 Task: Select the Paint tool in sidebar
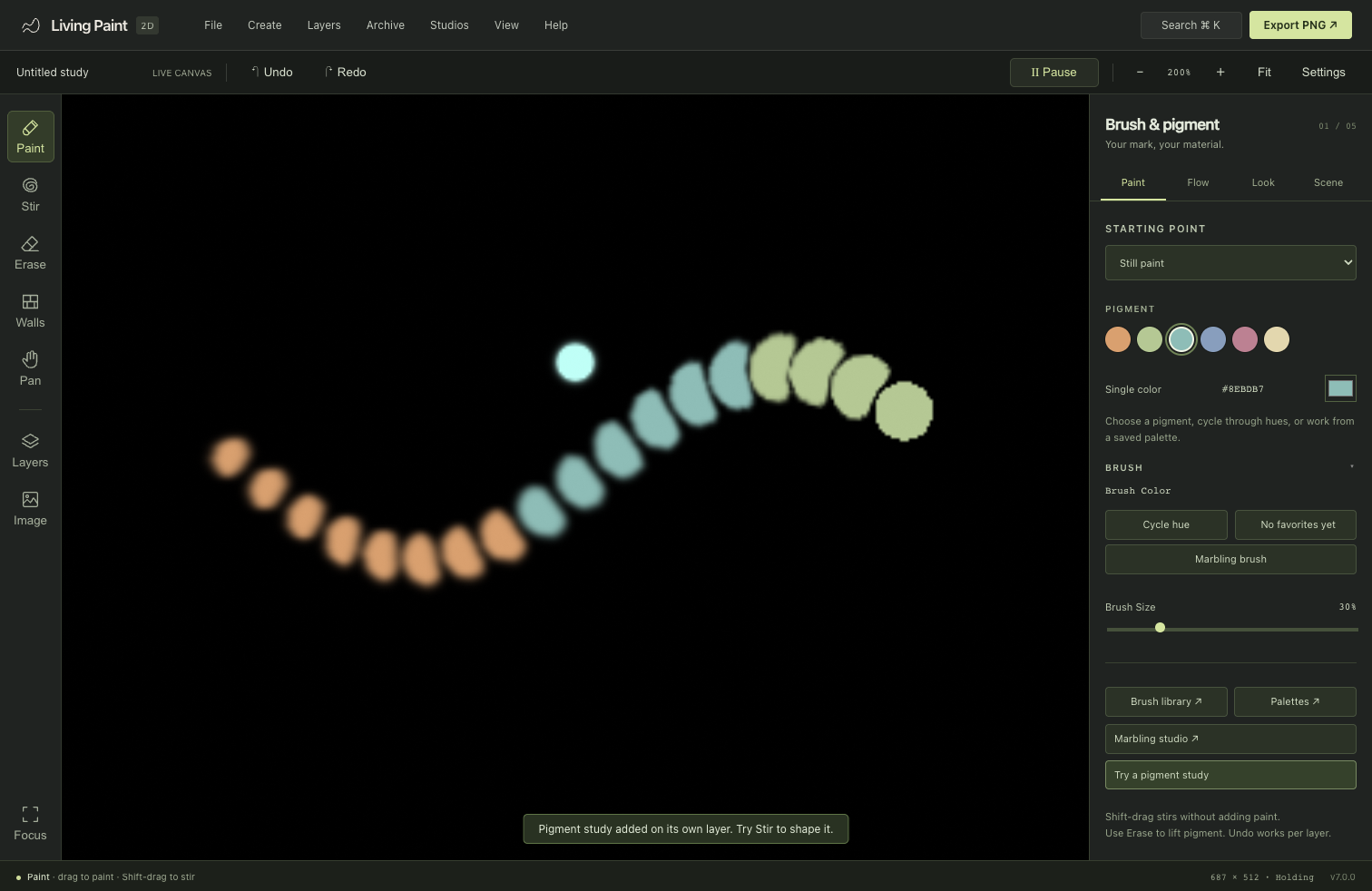[31, 137]
